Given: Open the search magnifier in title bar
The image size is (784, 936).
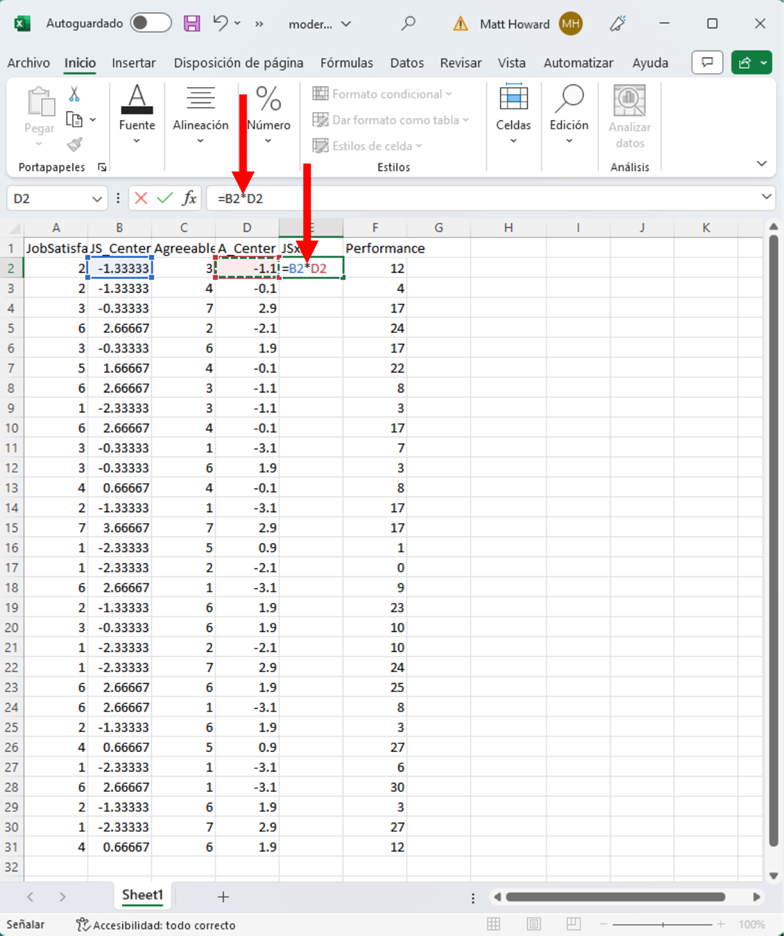Looking at the screenshot, I should pyautogui.click(x=408, y=23).
